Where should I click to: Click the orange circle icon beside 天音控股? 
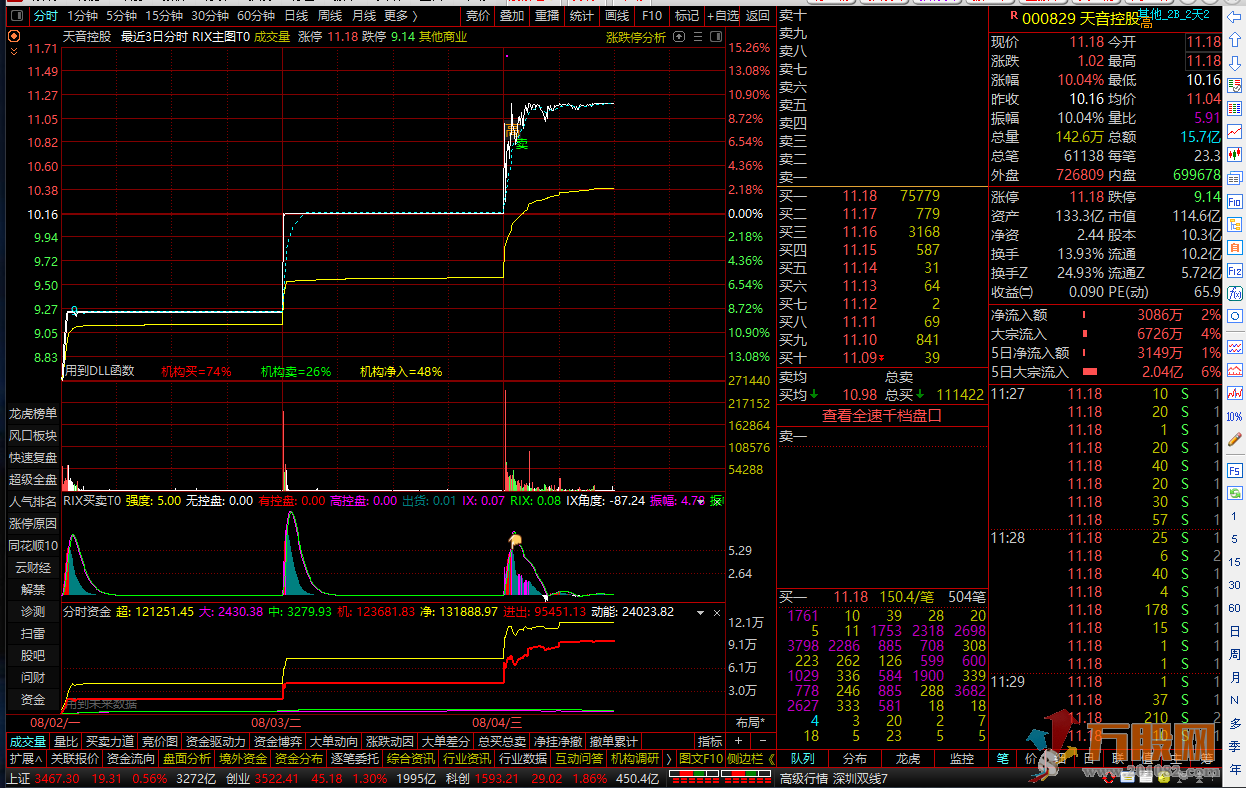[13, 36]
